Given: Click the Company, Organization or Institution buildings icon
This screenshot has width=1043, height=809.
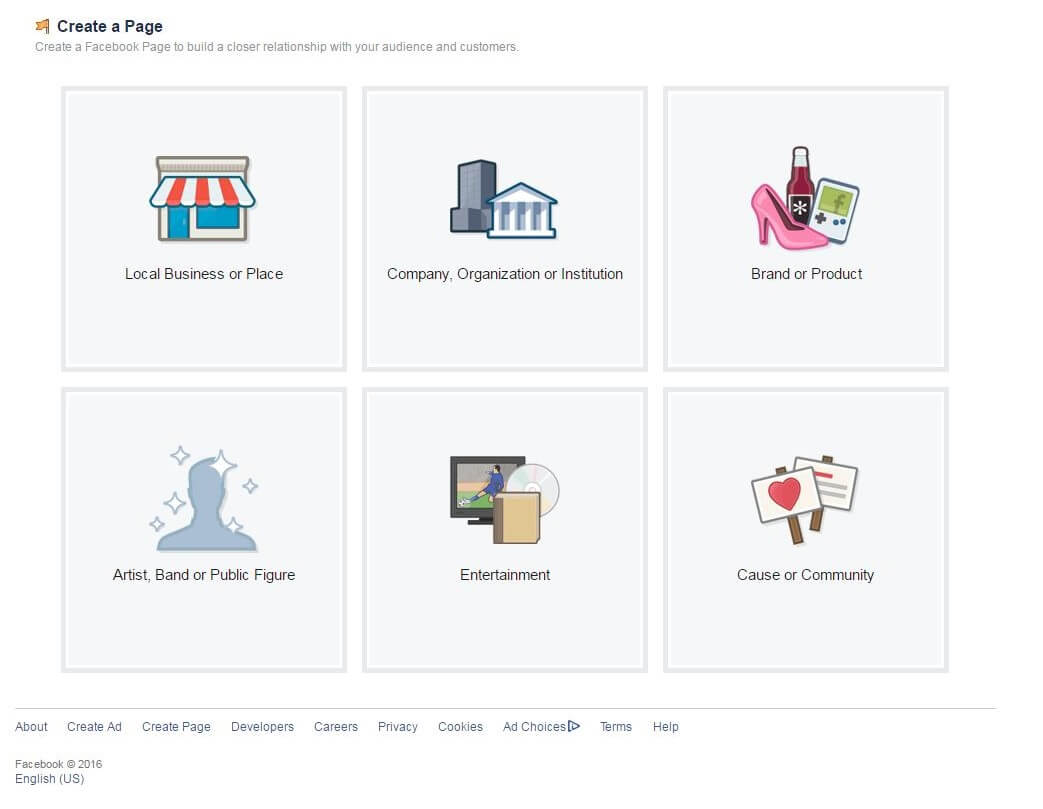Looking at the screenshot, I should coord(504,197).
